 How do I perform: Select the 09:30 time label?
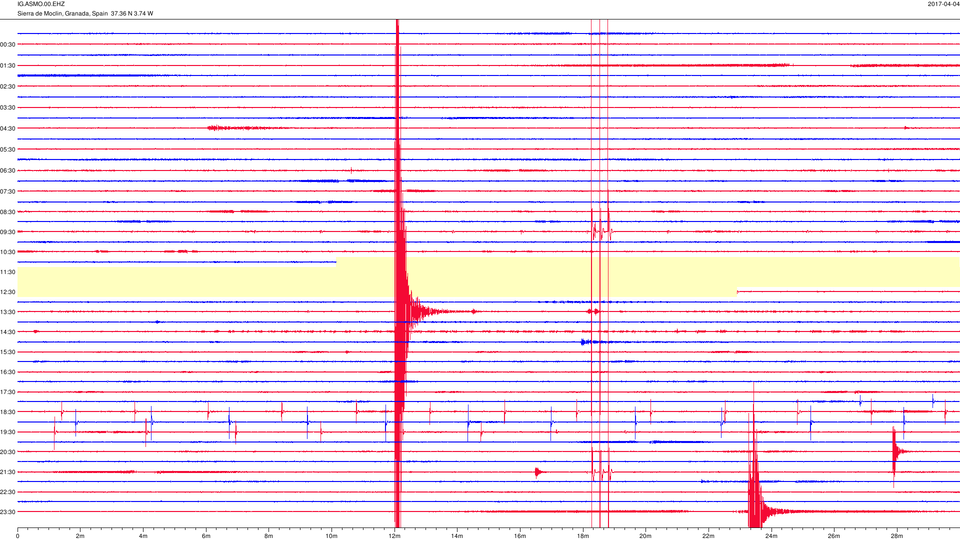click(8, 232)
